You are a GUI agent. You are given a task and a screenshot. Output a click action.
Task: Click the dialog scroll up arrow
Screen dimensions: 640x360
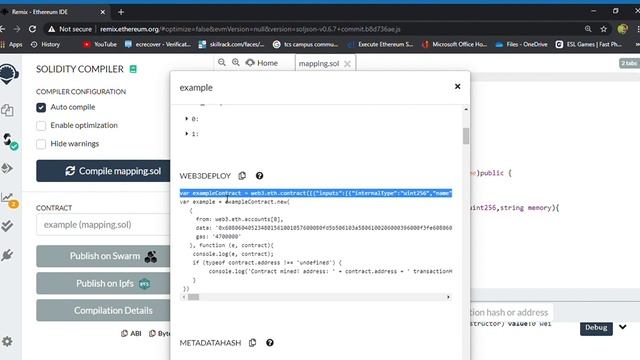click(x=466, y=109)
